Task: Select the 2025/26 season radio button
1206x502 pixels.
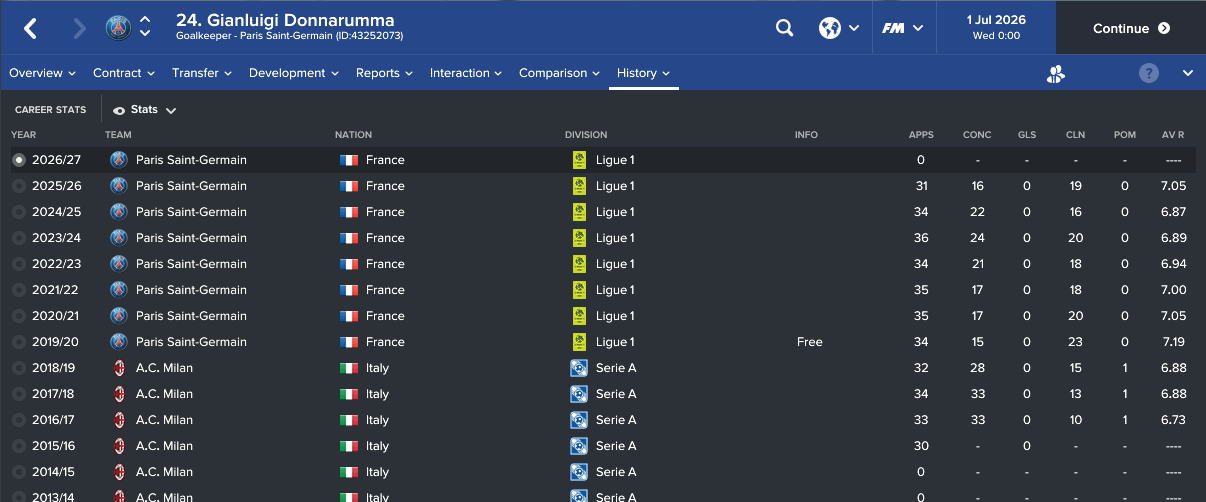Action: [x=18, y=186]
